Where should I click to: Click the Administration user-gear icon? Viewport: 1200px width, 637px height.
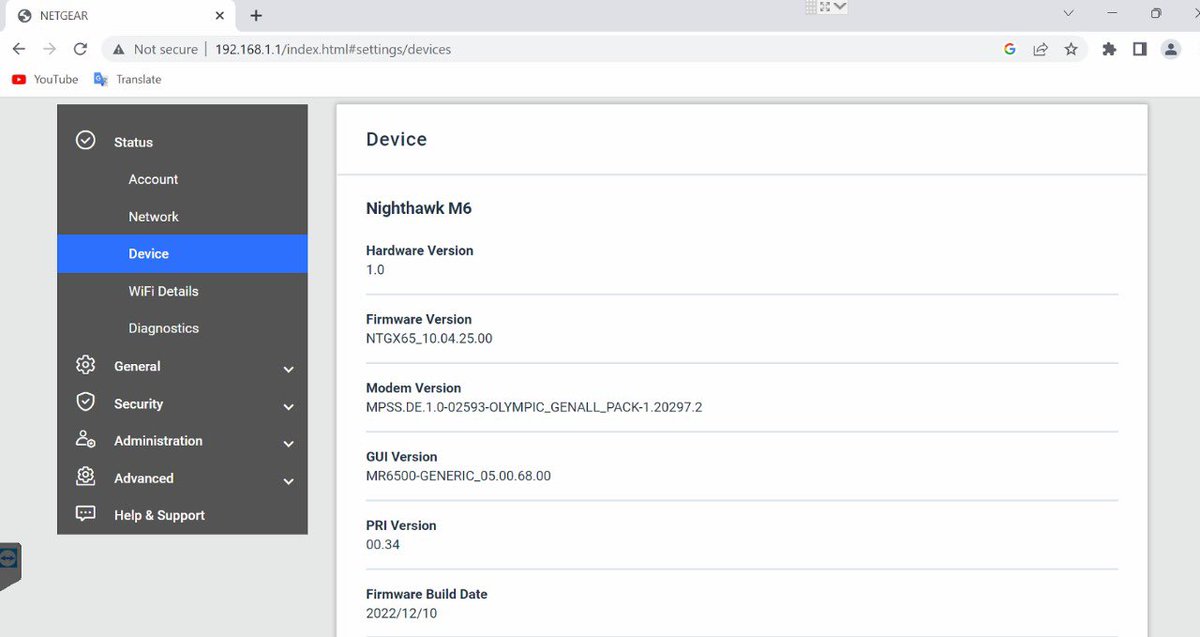point(86,440)
